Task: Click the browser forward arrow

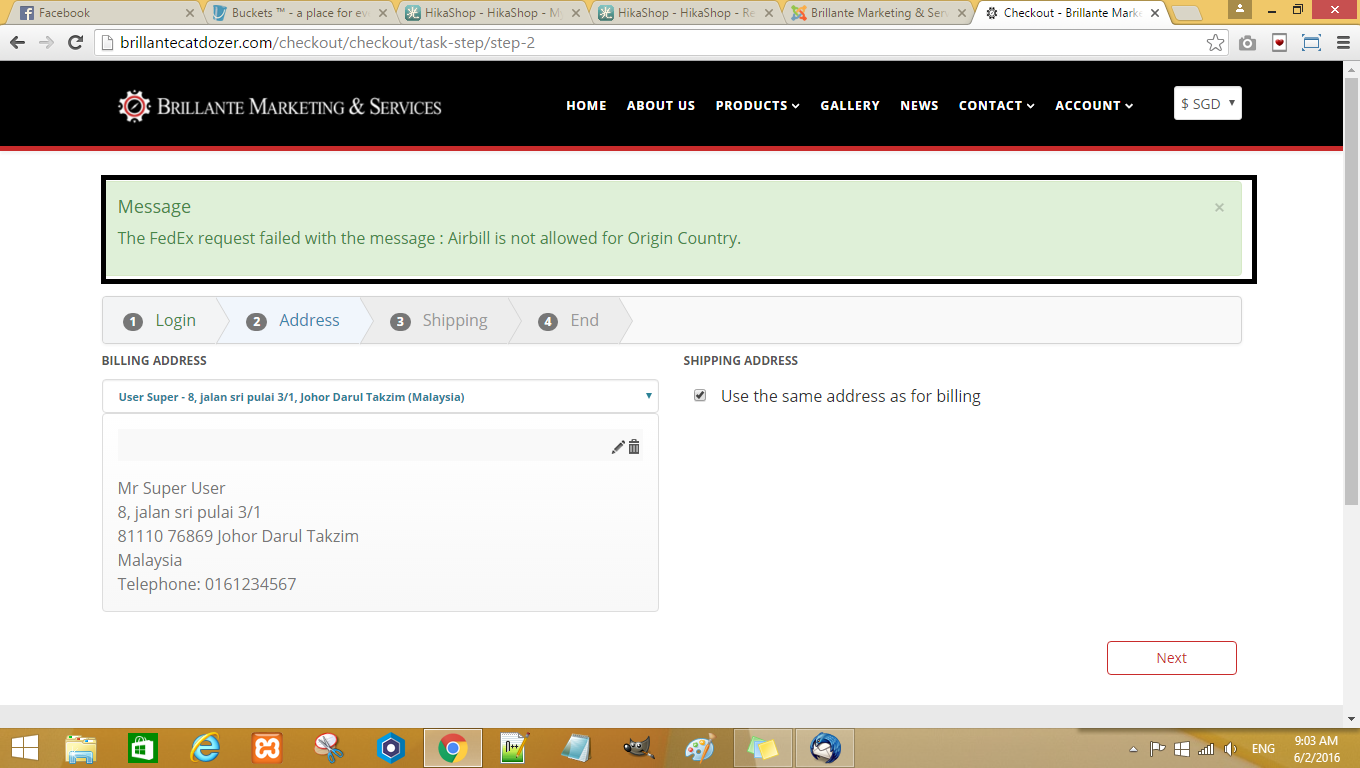Action: tap(46, 43)
